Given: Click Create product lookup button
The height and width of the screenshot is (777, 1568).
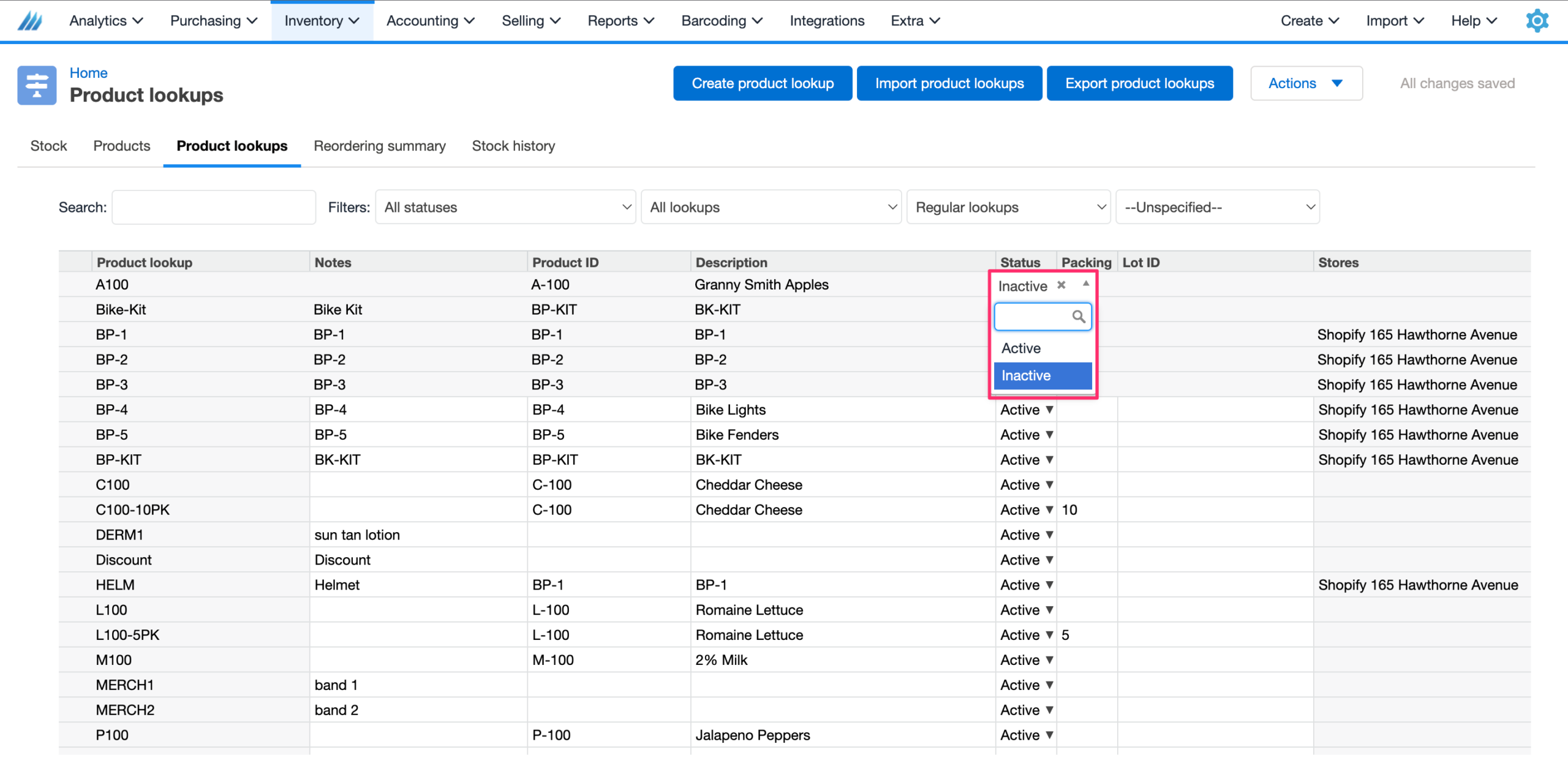Looking at the screenshot, I should point(762,83).
